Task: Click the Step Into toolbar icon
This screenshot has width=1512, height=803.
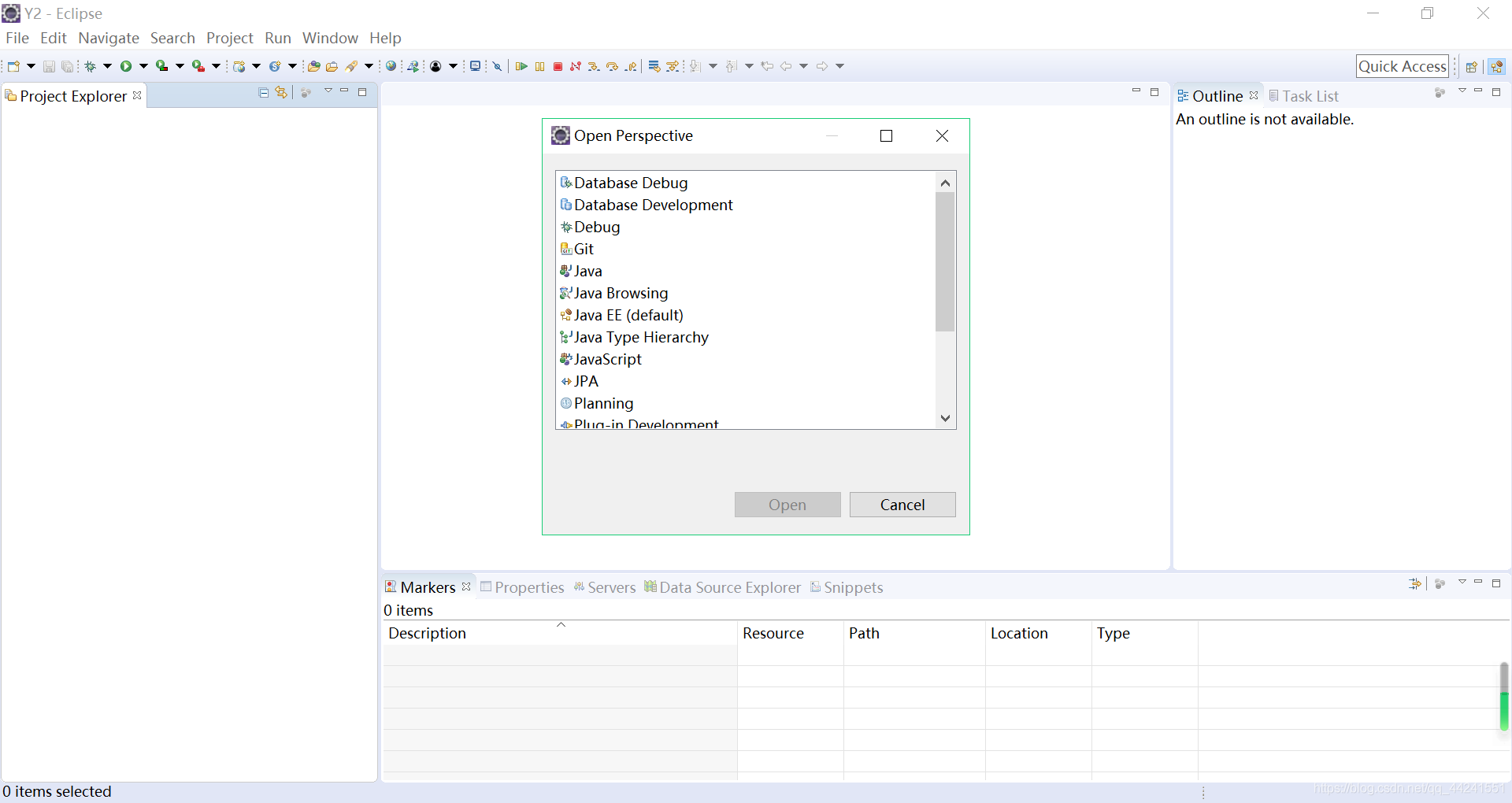Action: click(594, 66)
